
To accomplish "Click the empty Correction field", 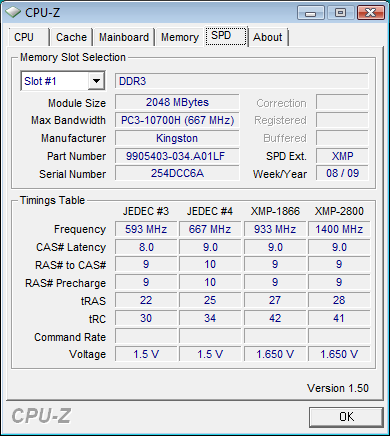I will point(342,102).
